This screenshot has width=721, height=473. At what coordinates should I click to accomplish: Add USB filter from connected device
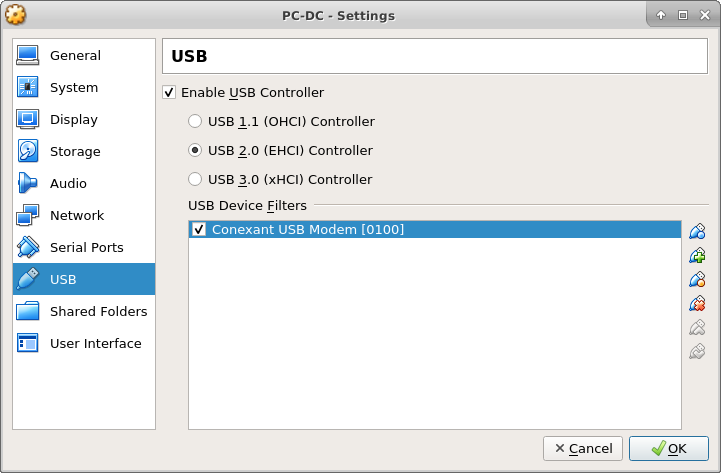tap(697, 255)
